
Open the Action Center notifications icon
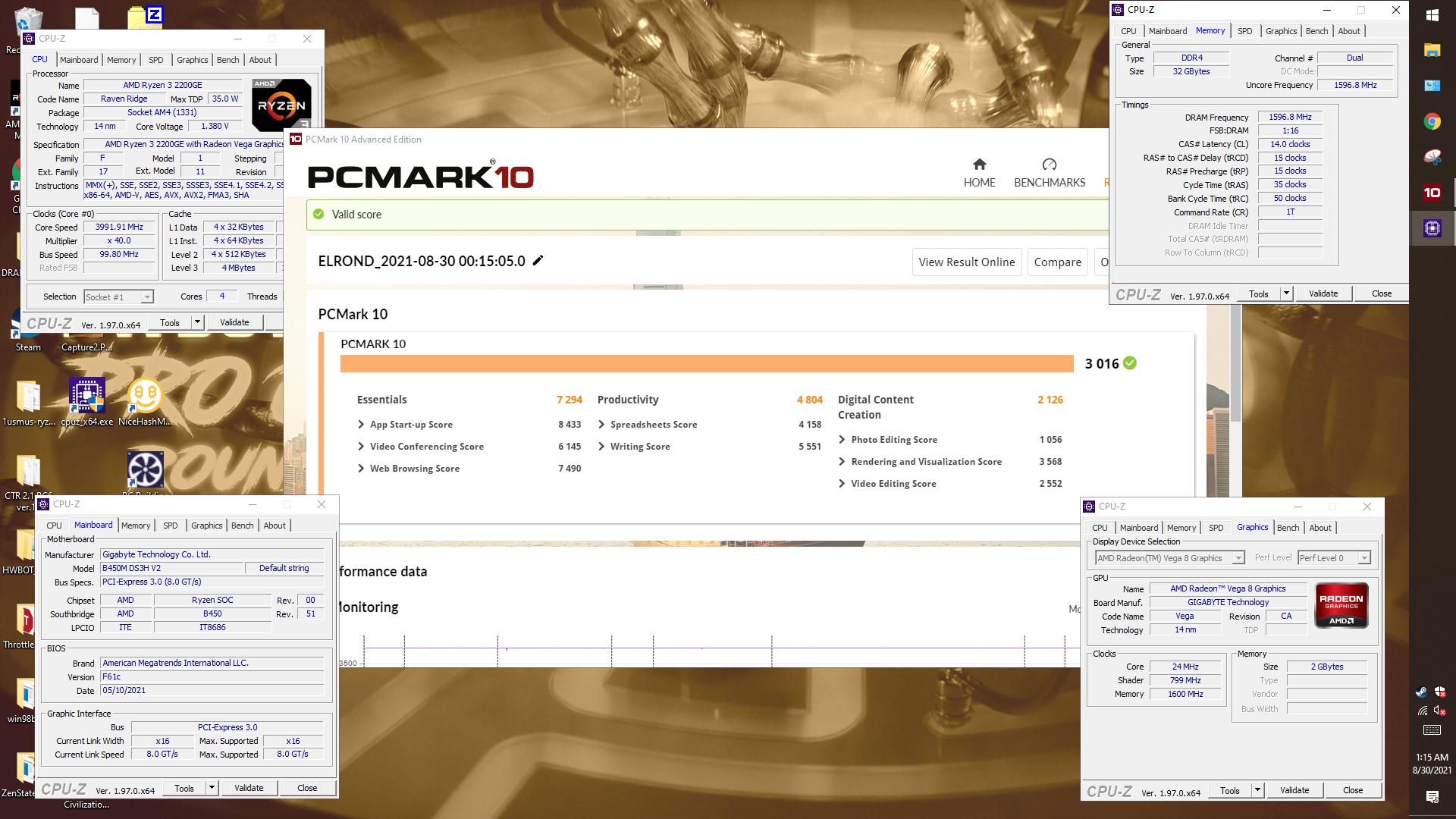tap(1432, 796)
